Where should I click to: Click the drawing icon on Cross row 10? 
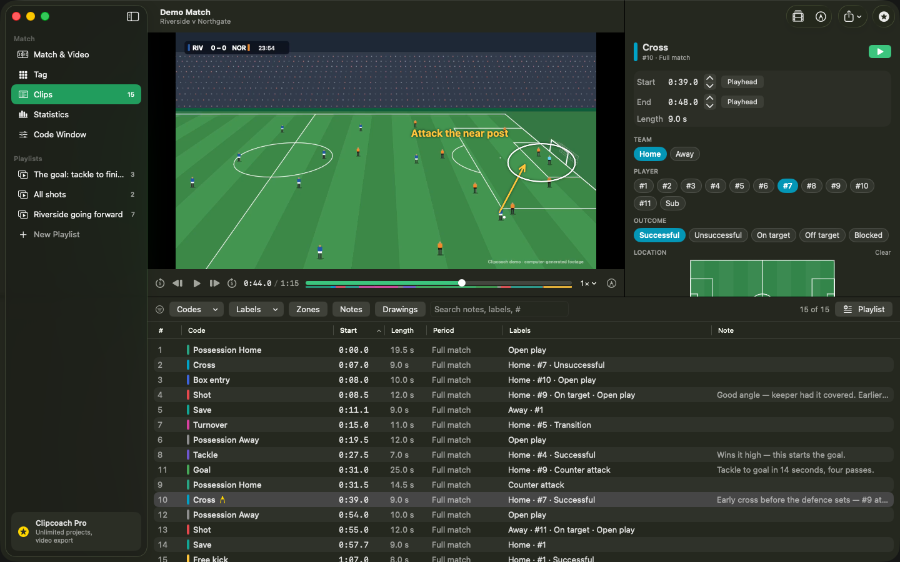coord(223,500)
